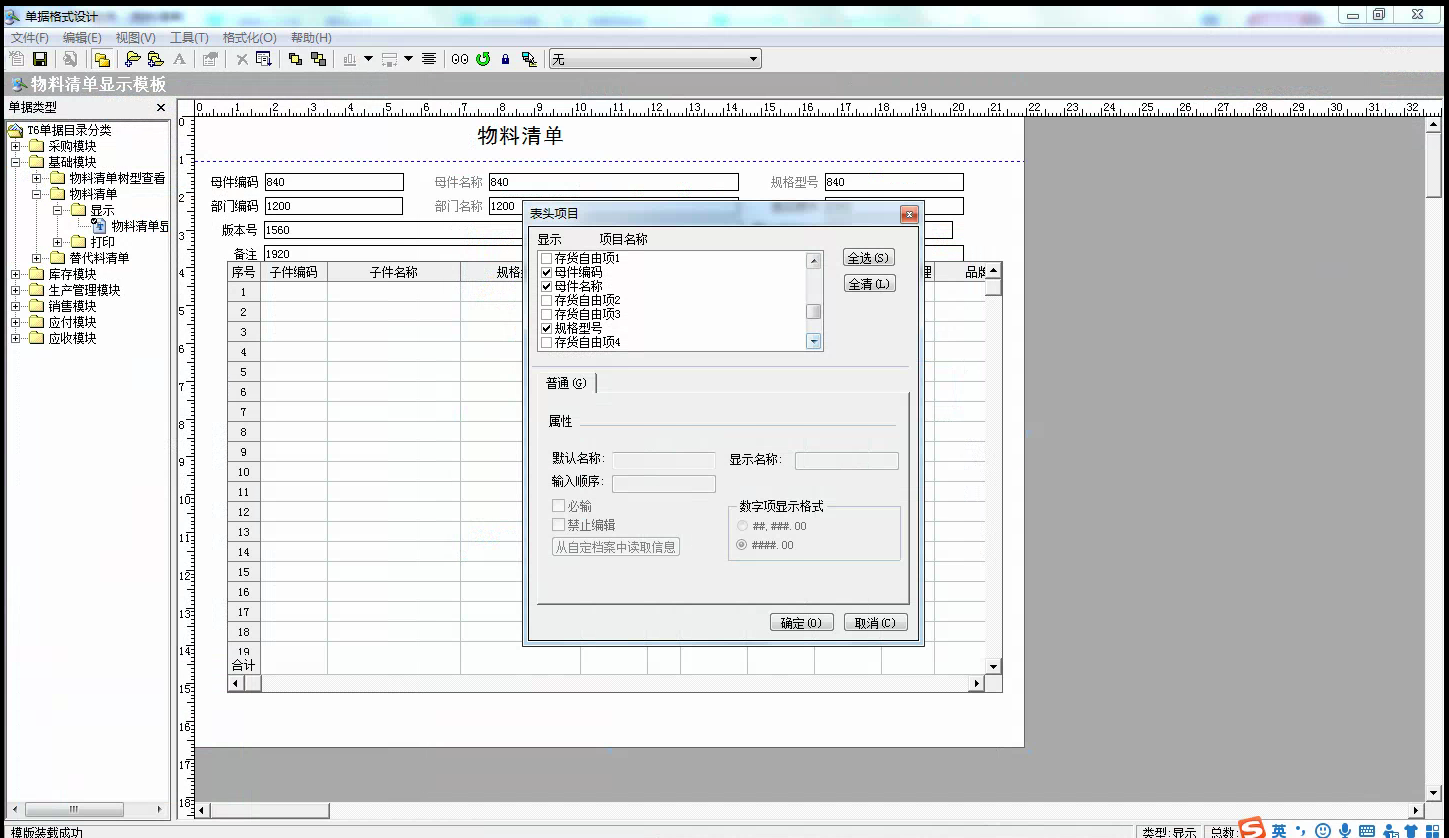Expand the 生产管理模块 tree node
The height and width of the screenshot is (838, 1449).
16,290
